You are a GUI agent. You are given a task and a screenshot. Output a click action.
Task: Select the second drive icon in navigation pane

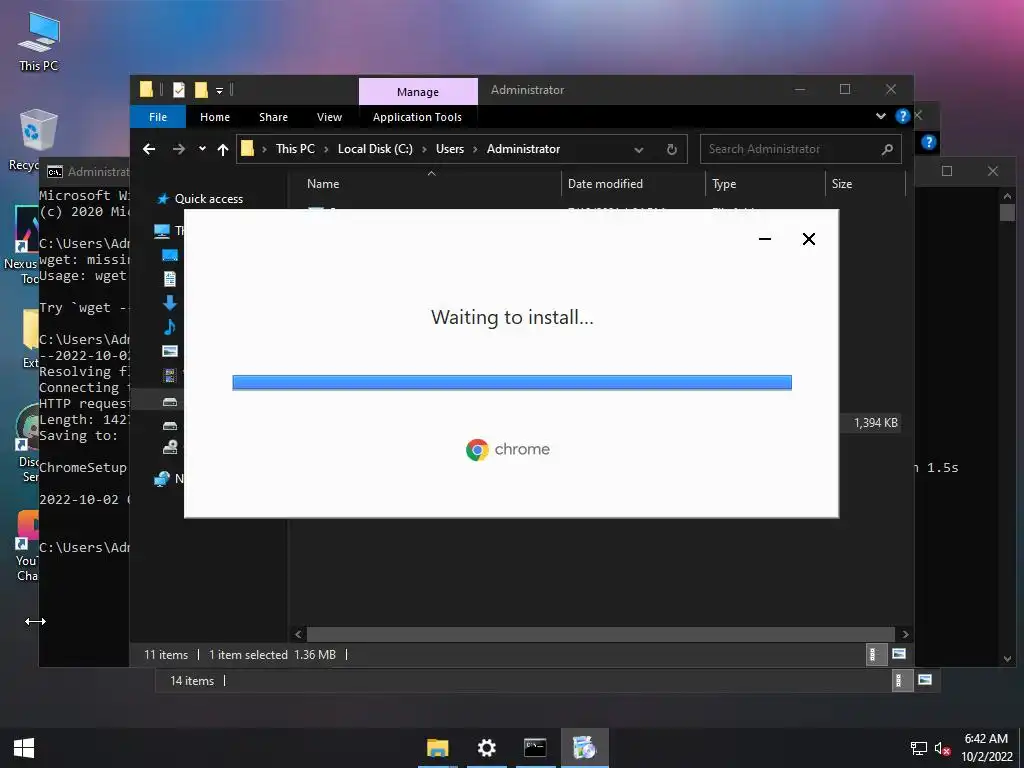[170, 426]
